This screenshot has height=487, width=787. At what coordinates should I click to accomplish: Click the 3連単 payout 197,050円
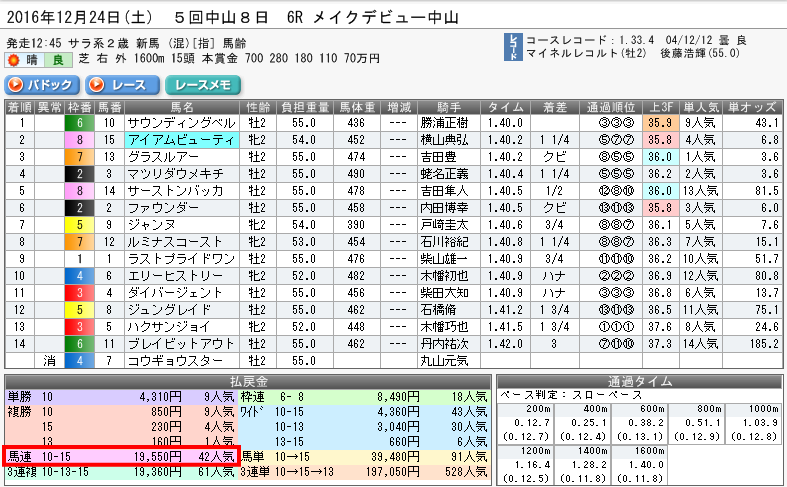tap(391, 471)
